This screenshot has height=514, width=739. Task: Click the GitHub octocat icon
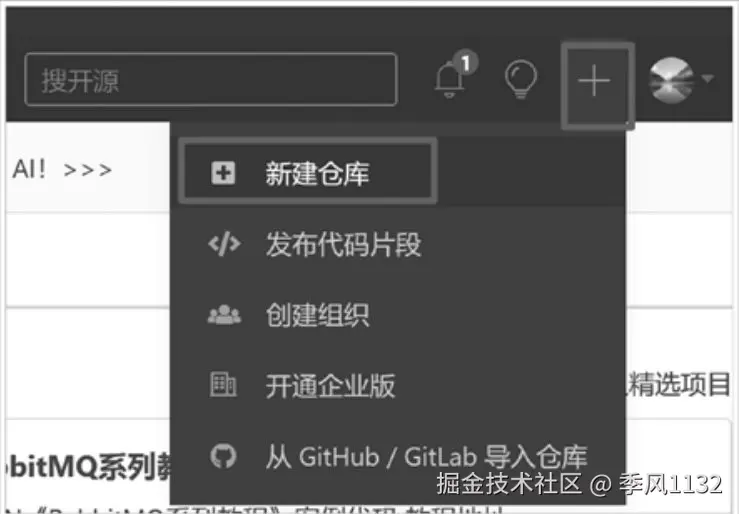point(223,456)
